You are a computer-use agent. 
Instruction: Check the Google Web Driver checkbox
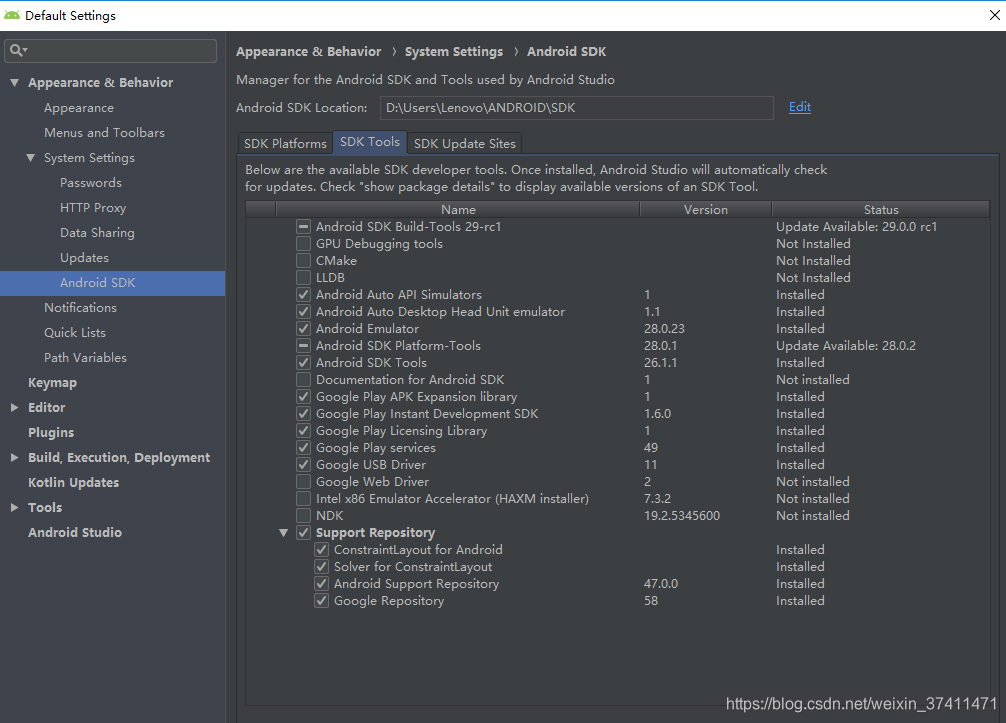[x=303, y=482]
